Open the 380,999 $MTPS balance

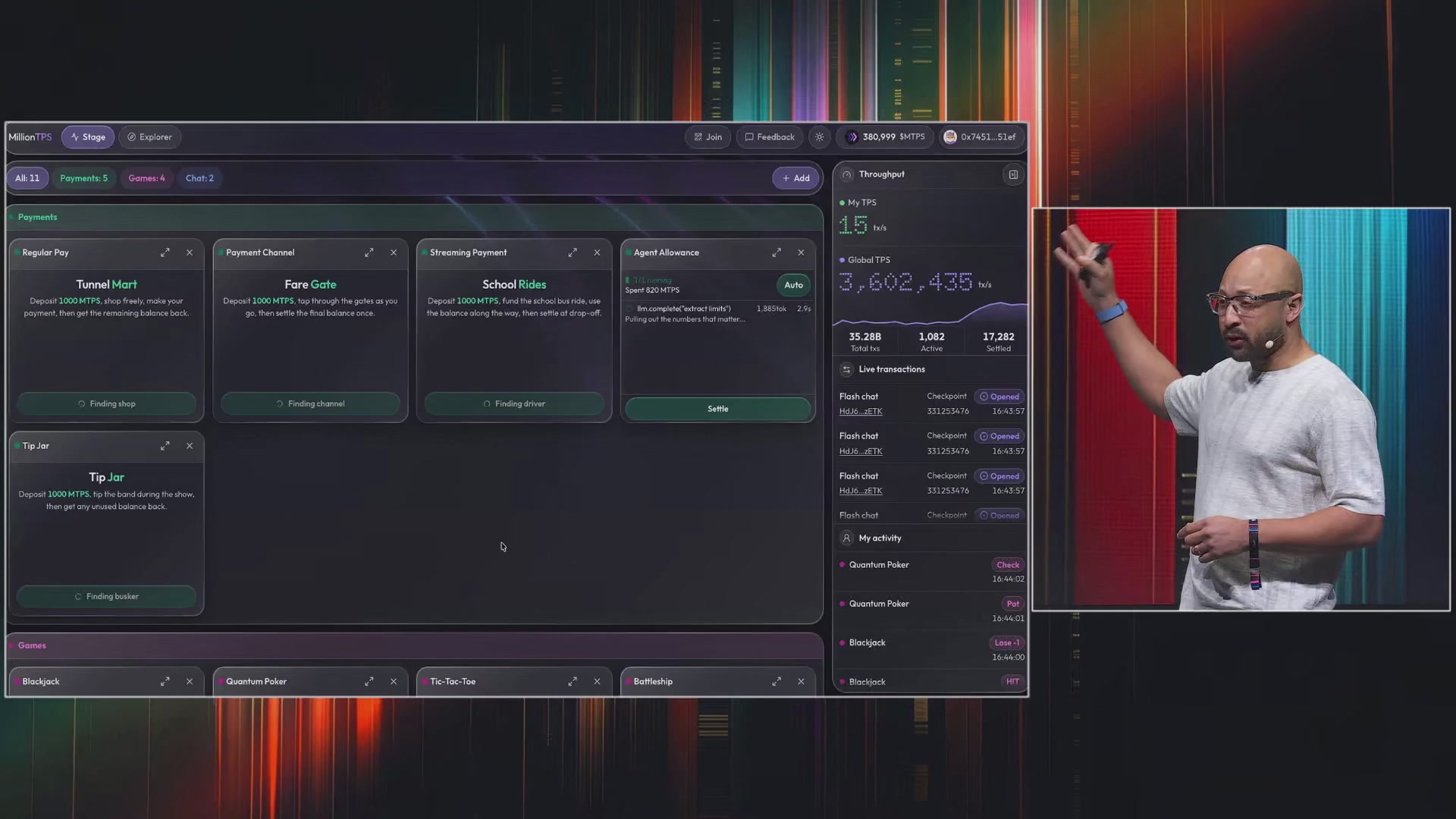coord(885,137)
